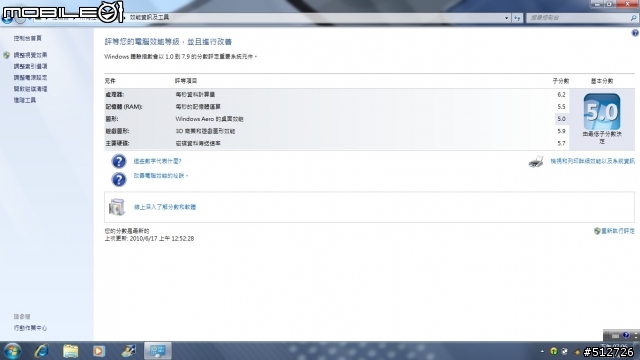The height and width of the screenshot is (360, 640).
Task: Click the highlighted graphics subscore 5.0
Action: 561,119
